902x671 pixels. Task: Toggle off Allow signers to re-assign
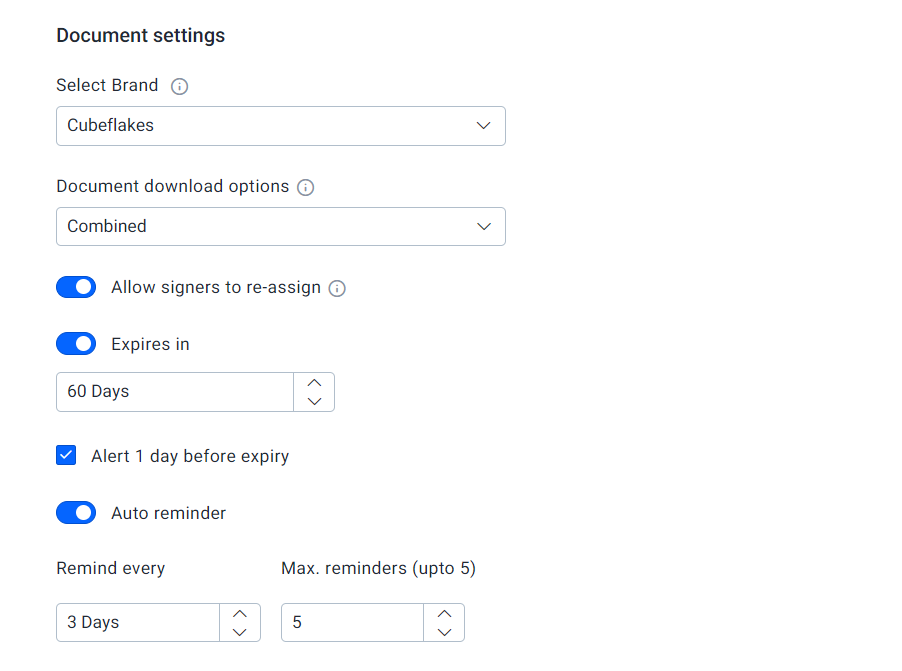pos(76,287)
